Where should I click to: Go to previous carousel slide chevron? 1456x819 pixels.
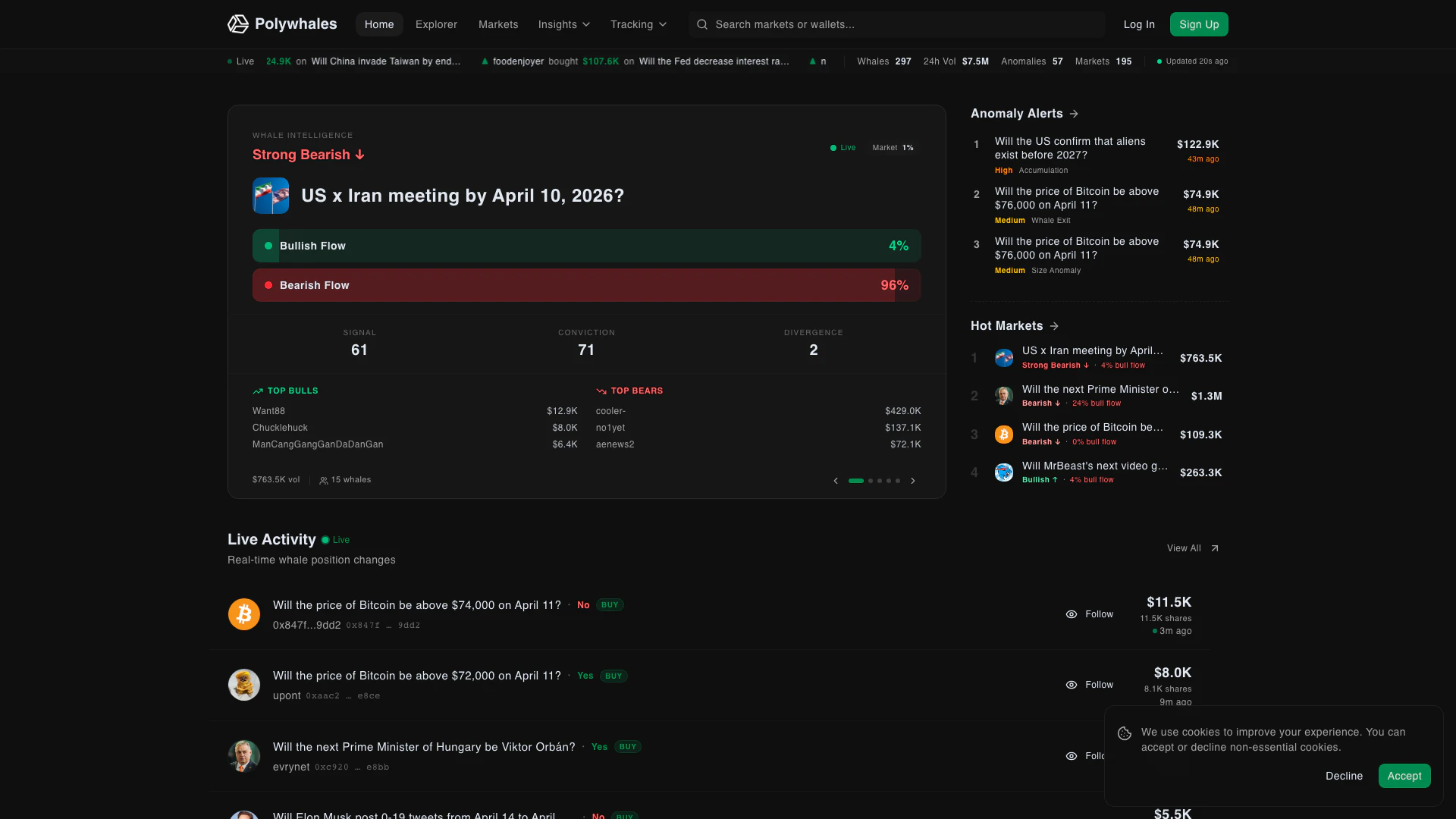coord(836,481)
